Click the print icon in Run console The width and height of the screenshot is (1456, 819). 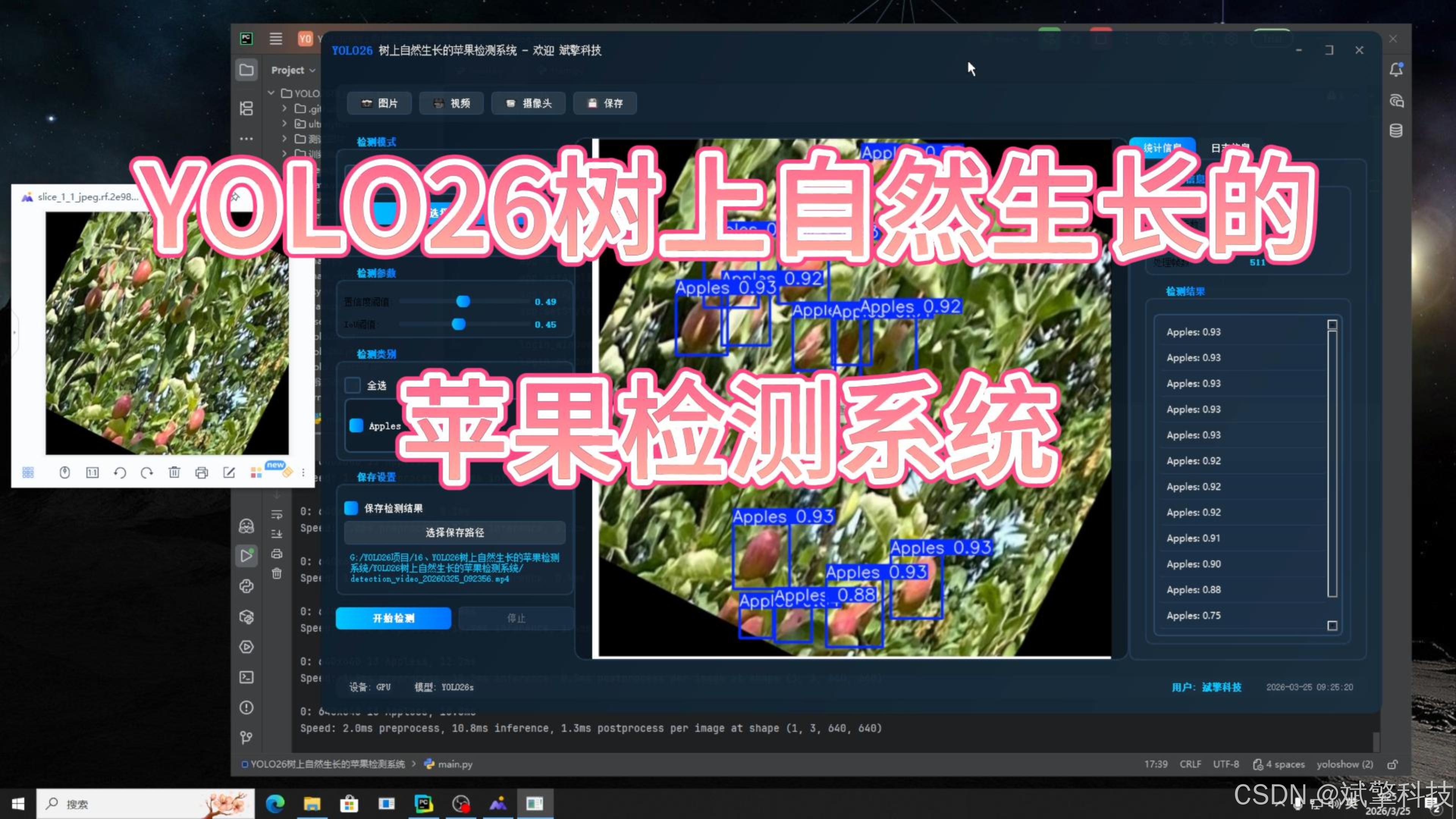click(x=277, y=553)
